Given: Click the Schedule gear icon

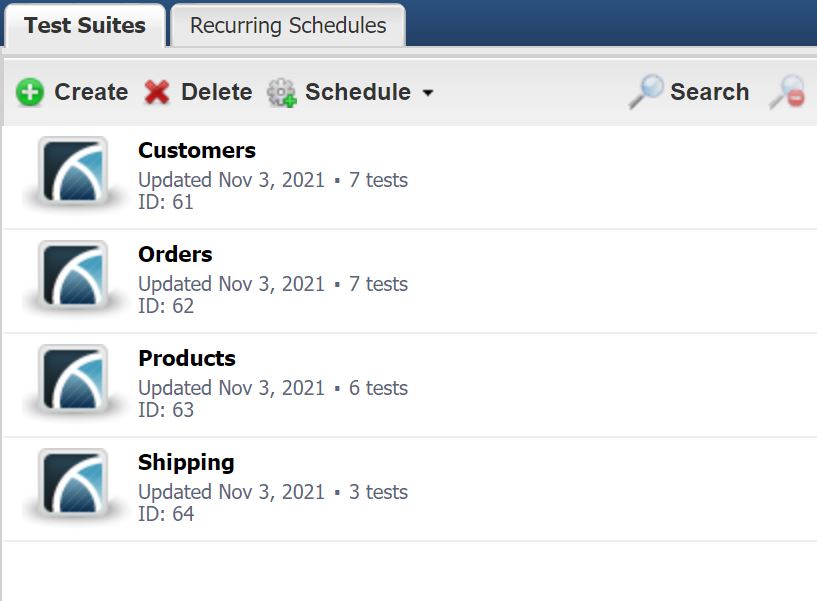Looking at the screenshot, I should [x=281, y=91].
